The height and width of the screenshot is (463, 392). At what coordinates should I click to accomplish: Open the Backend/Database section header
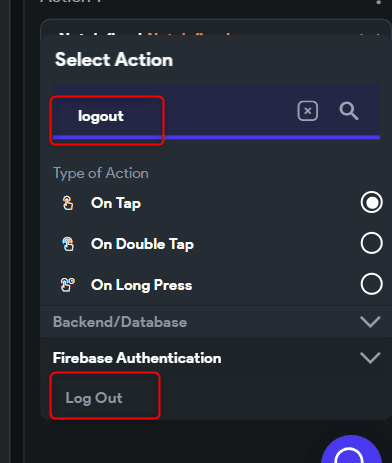coord(216,322)
